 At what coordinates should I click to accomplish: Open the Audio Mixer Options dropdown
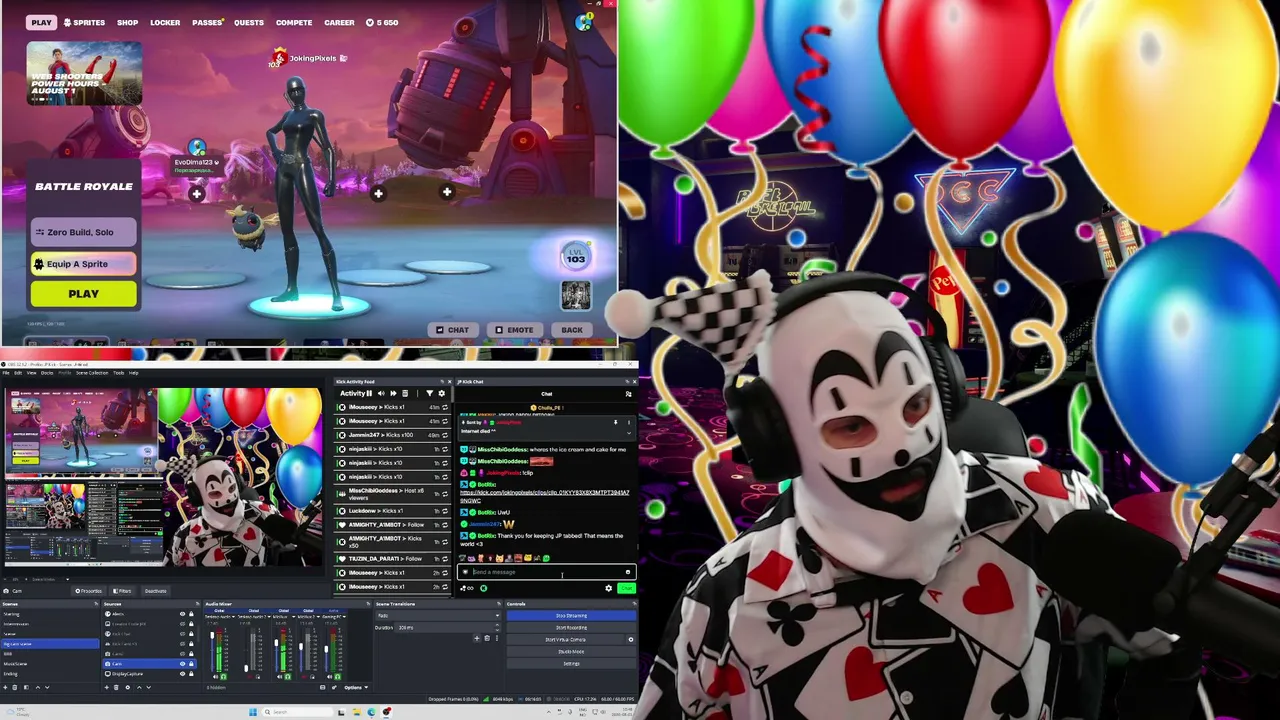(356, 687)
